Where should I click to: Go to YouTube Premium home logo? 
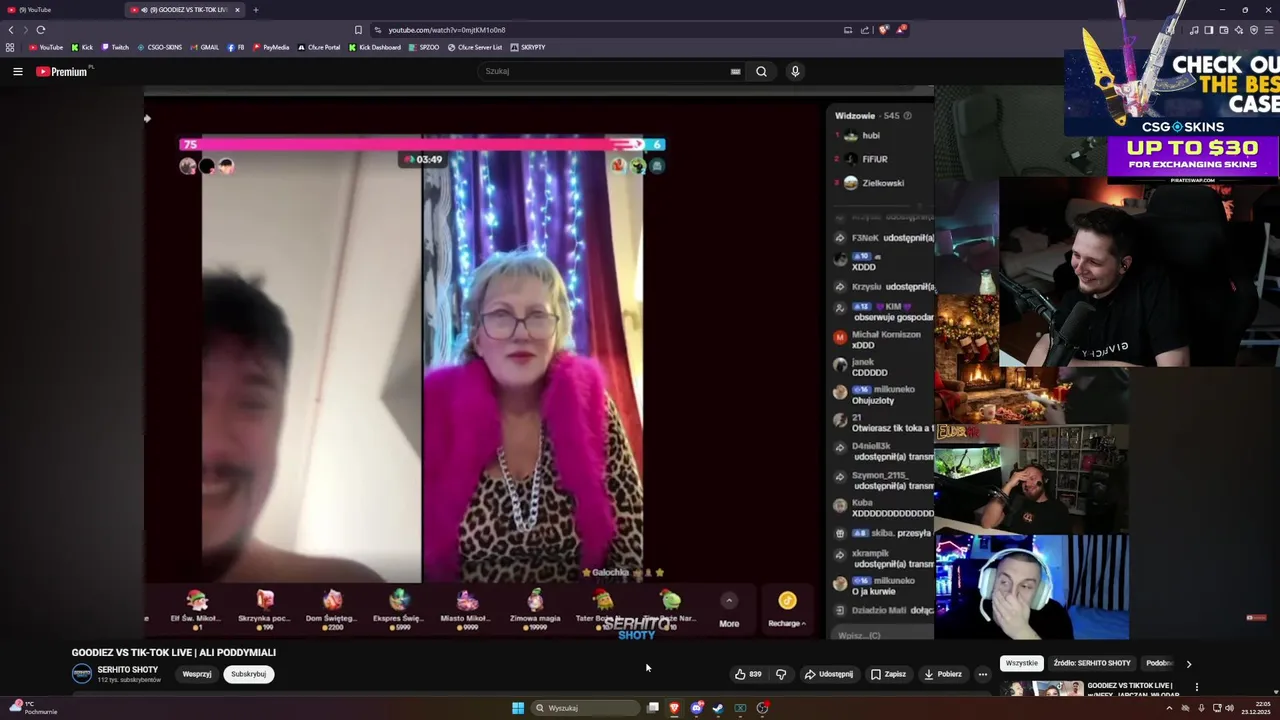click(62, 71)
